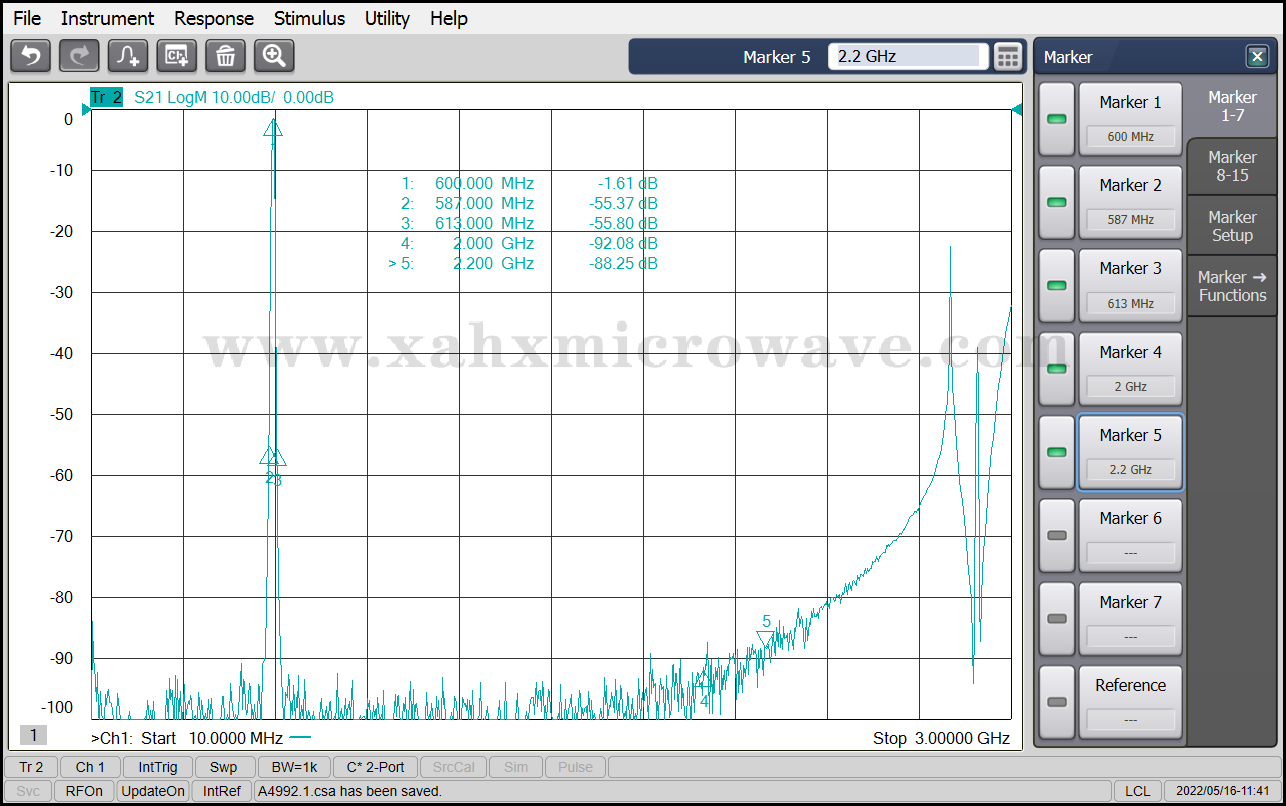
Task: Open Marker Functions tab
Action: pyautogui.click(x=1232, y=286)
